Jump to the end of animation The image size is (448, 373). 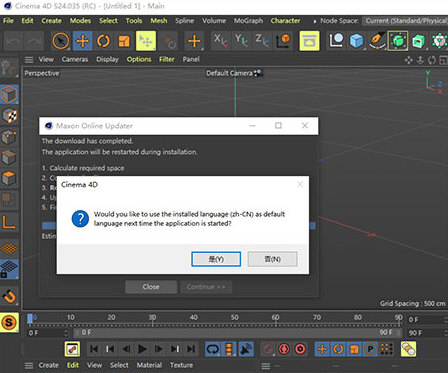(191, 349)
